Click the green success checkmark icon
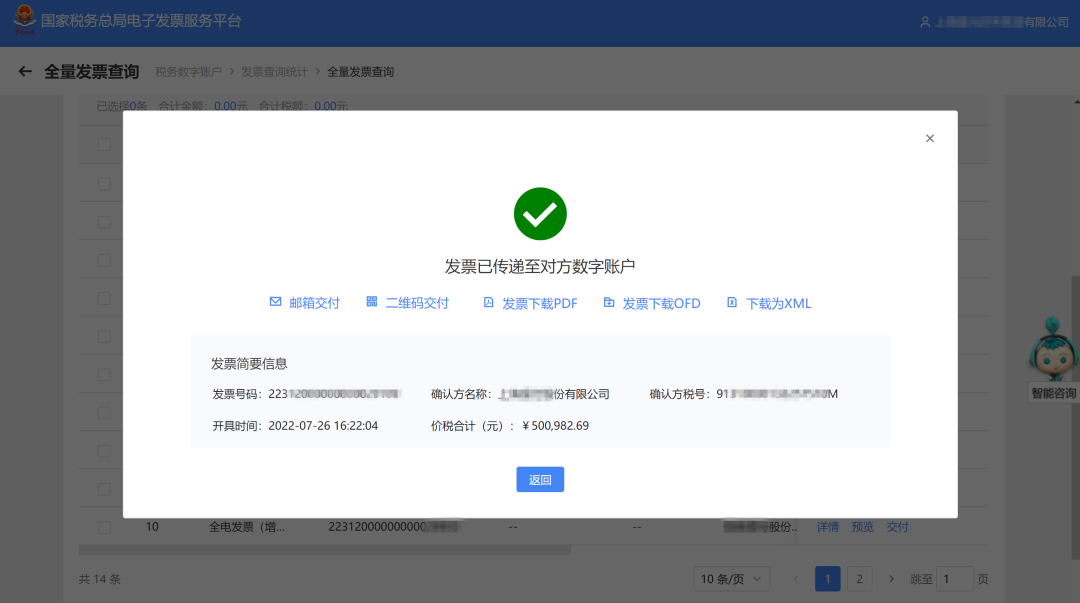The width and height of the screenshot is (1080, 603). (540, 213)
